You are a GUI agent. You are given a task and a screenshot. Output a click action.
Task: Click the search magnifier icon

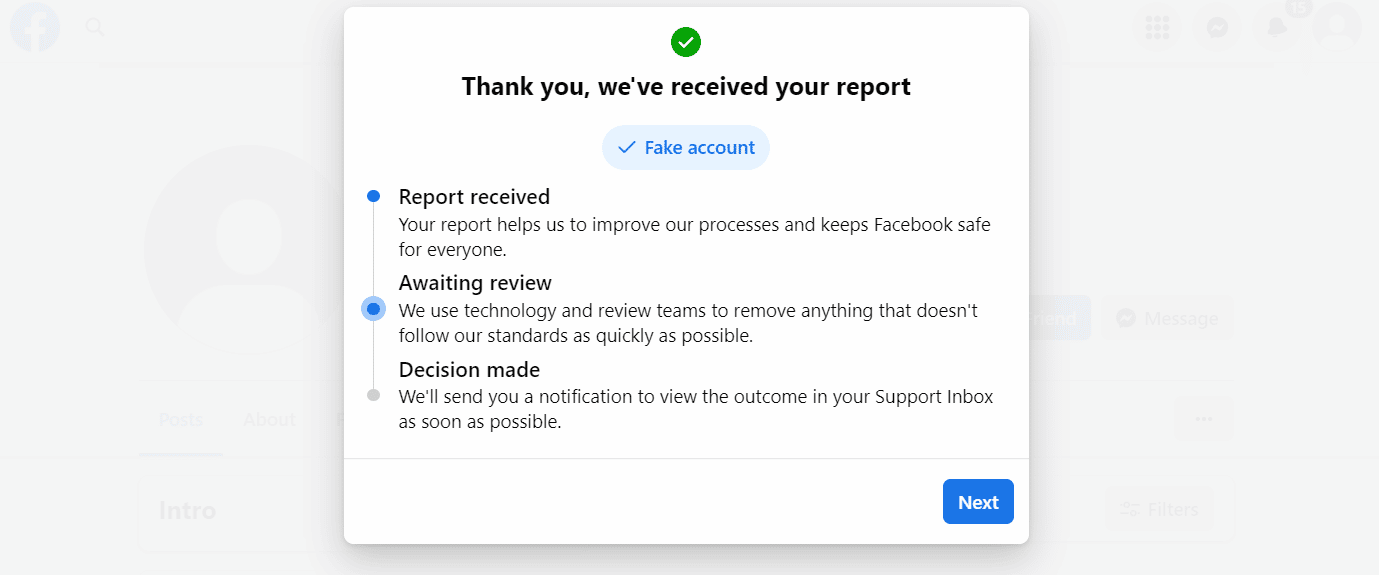[95, 27]
